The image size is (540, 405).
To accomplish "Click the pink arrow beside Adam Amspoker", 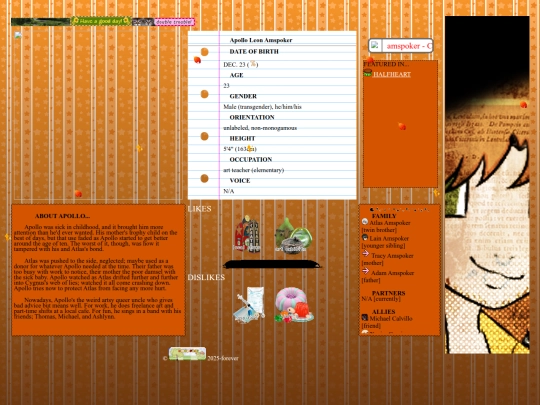I will [365, 271].
